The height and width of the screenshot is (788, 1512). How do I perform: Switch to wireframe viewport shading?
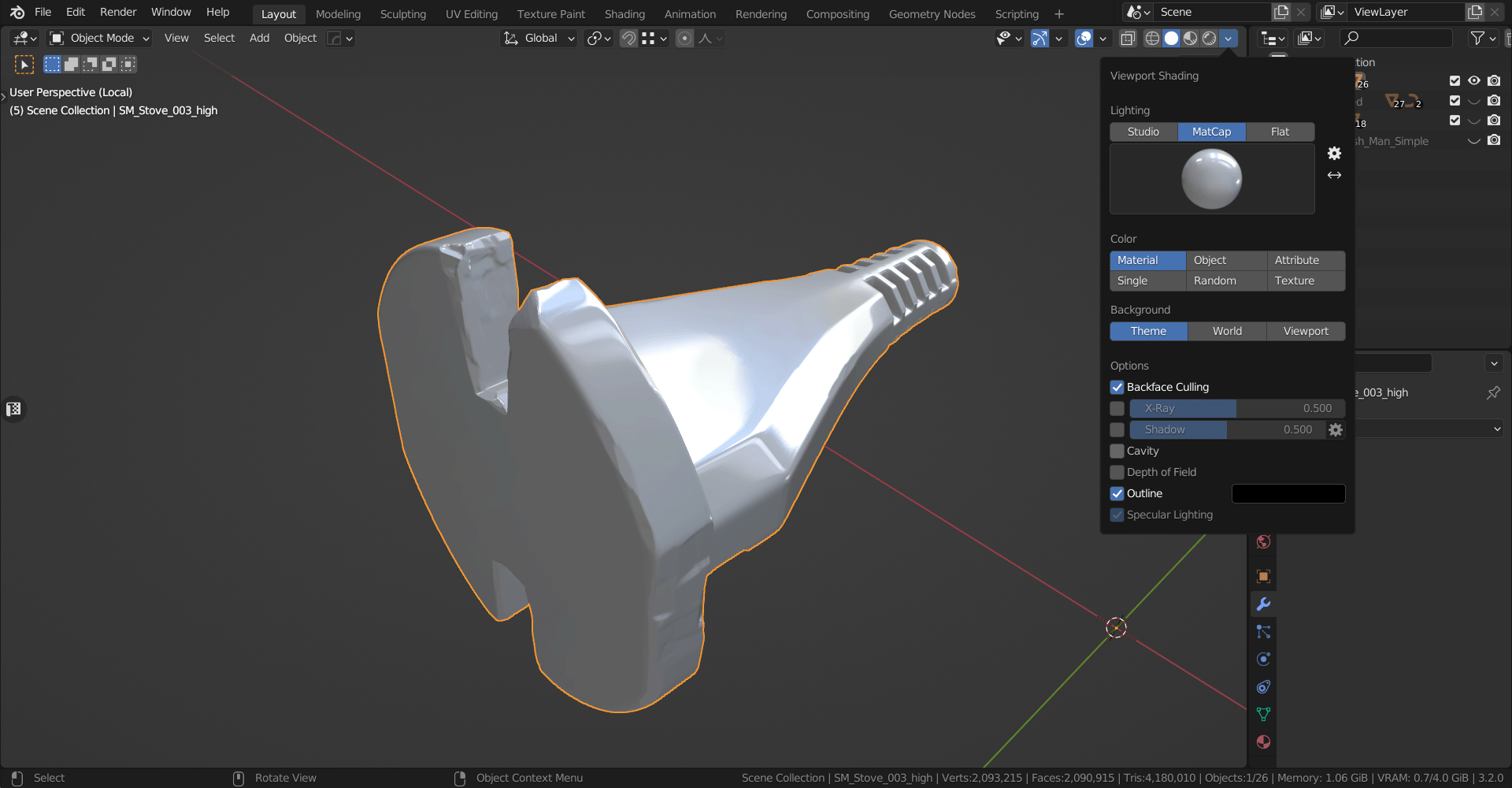1152,39
